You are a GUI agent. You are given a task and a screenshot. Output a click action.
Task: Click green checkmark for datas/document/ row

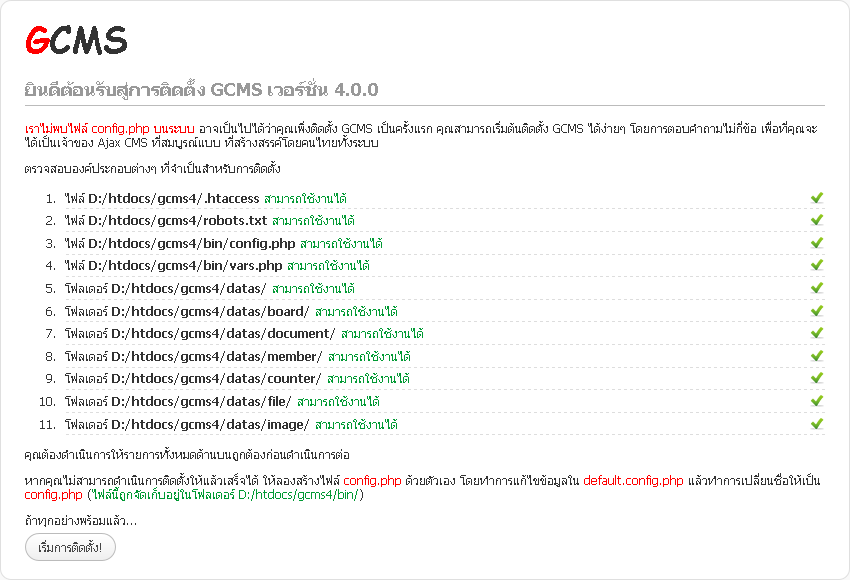tap(817, 333)
